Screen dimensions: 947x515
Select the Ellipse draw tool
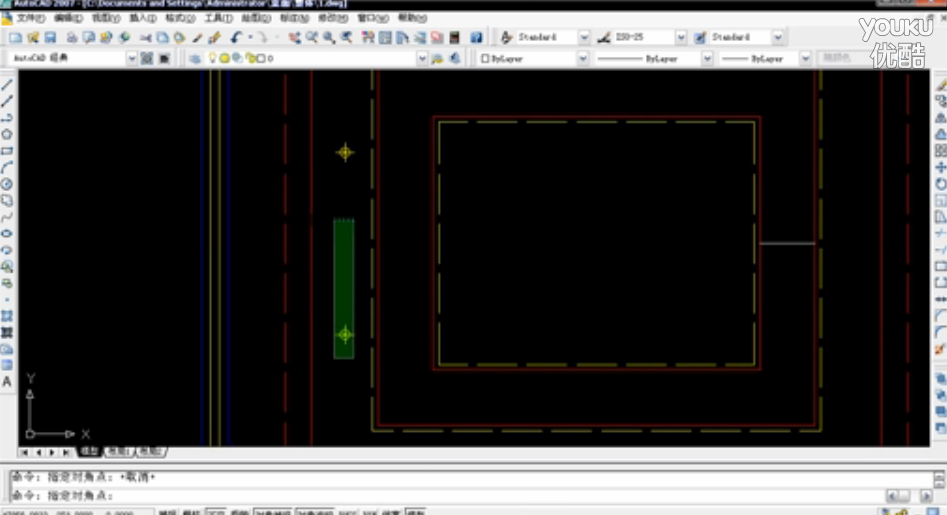coord(7,234)
